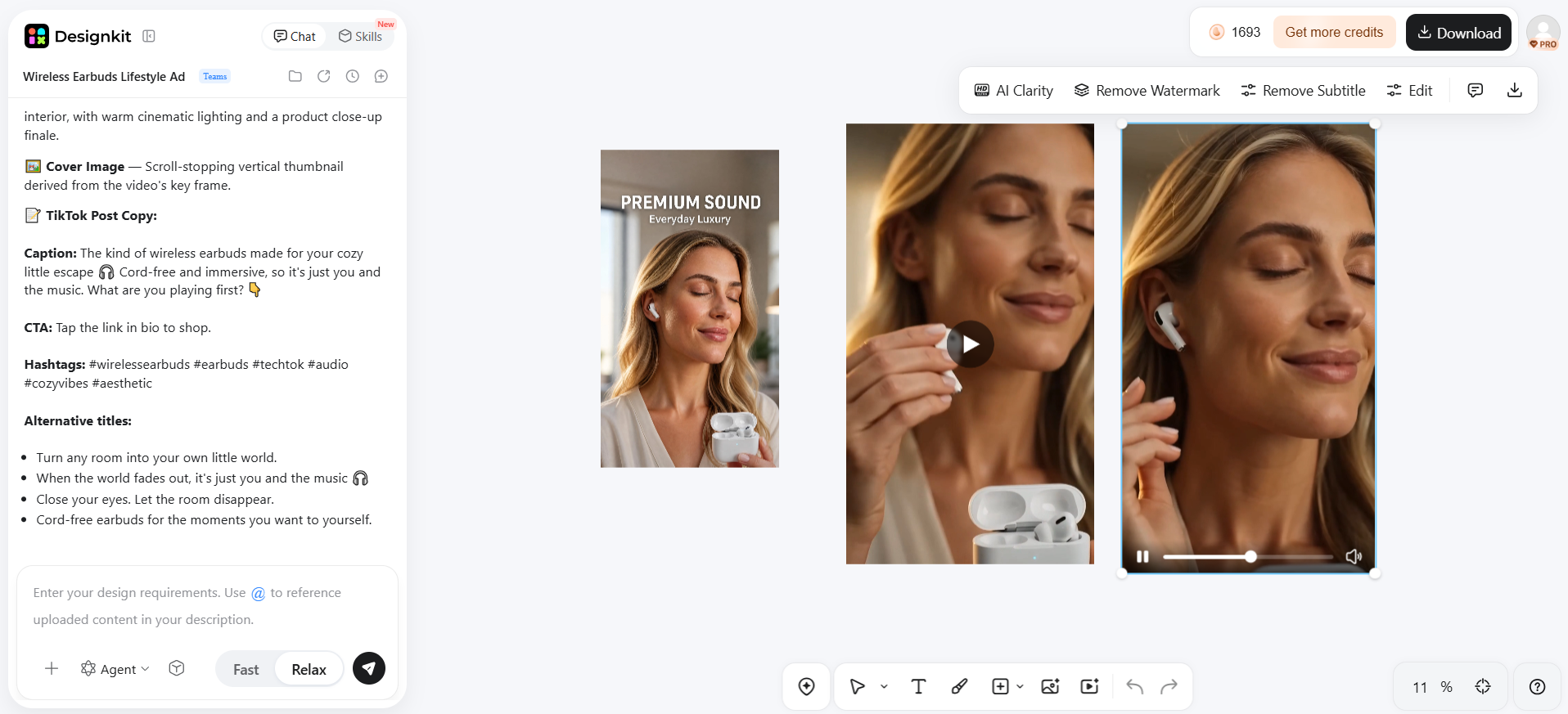The height and width of the screenshot is (714, 1568).
Task: Apply AI Clarity to the video
Action: [x=1013, y=91]
